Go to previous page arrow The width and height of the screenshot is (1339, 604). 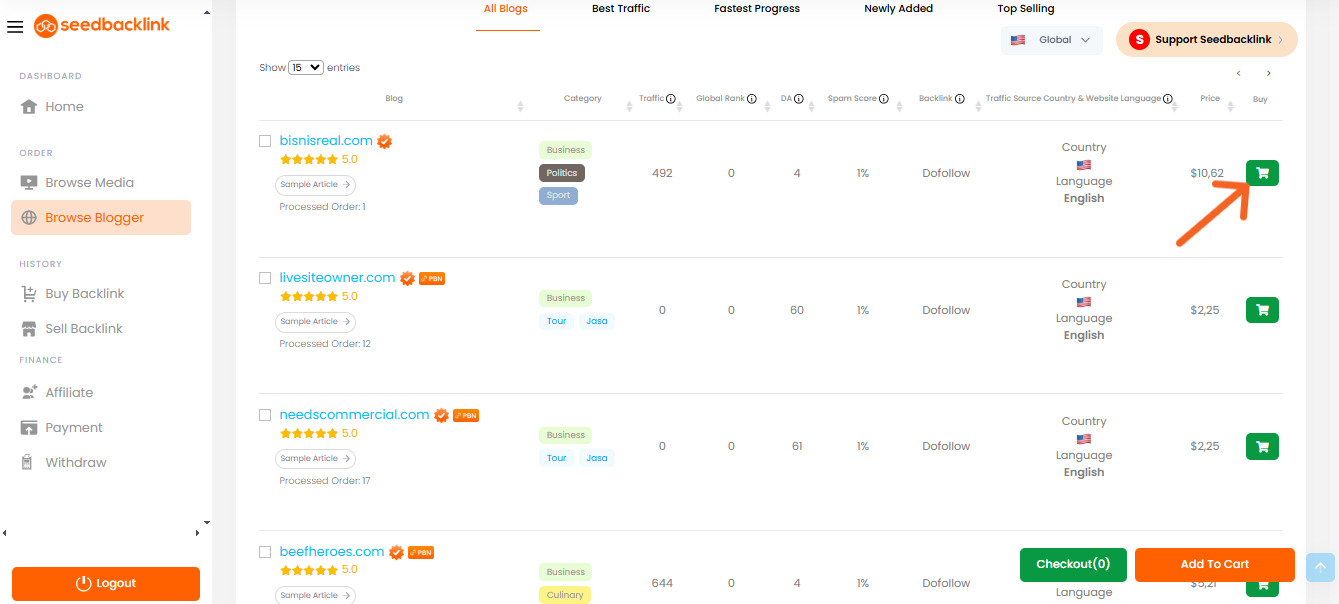[x=1238, y=73]
